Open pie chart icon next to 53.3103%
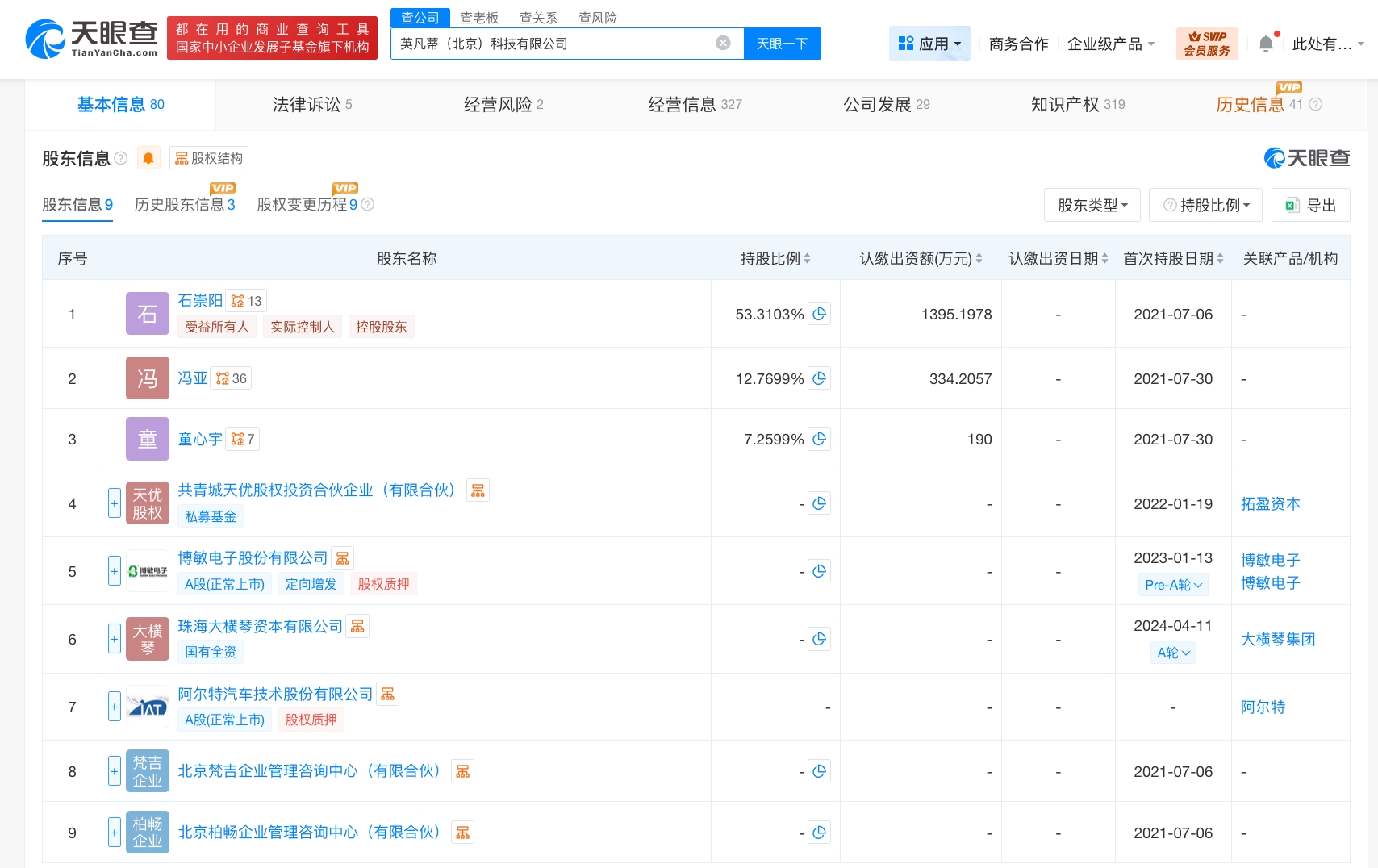 (820, 314)
